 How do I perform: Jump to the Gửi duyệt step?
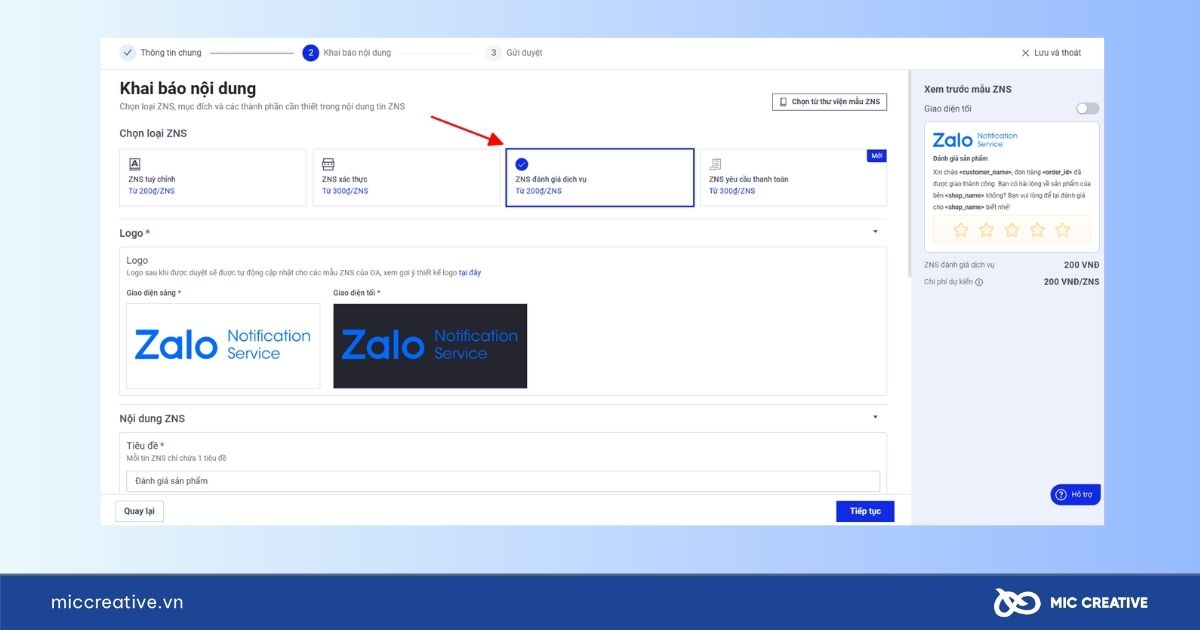(x=514, y=53)
